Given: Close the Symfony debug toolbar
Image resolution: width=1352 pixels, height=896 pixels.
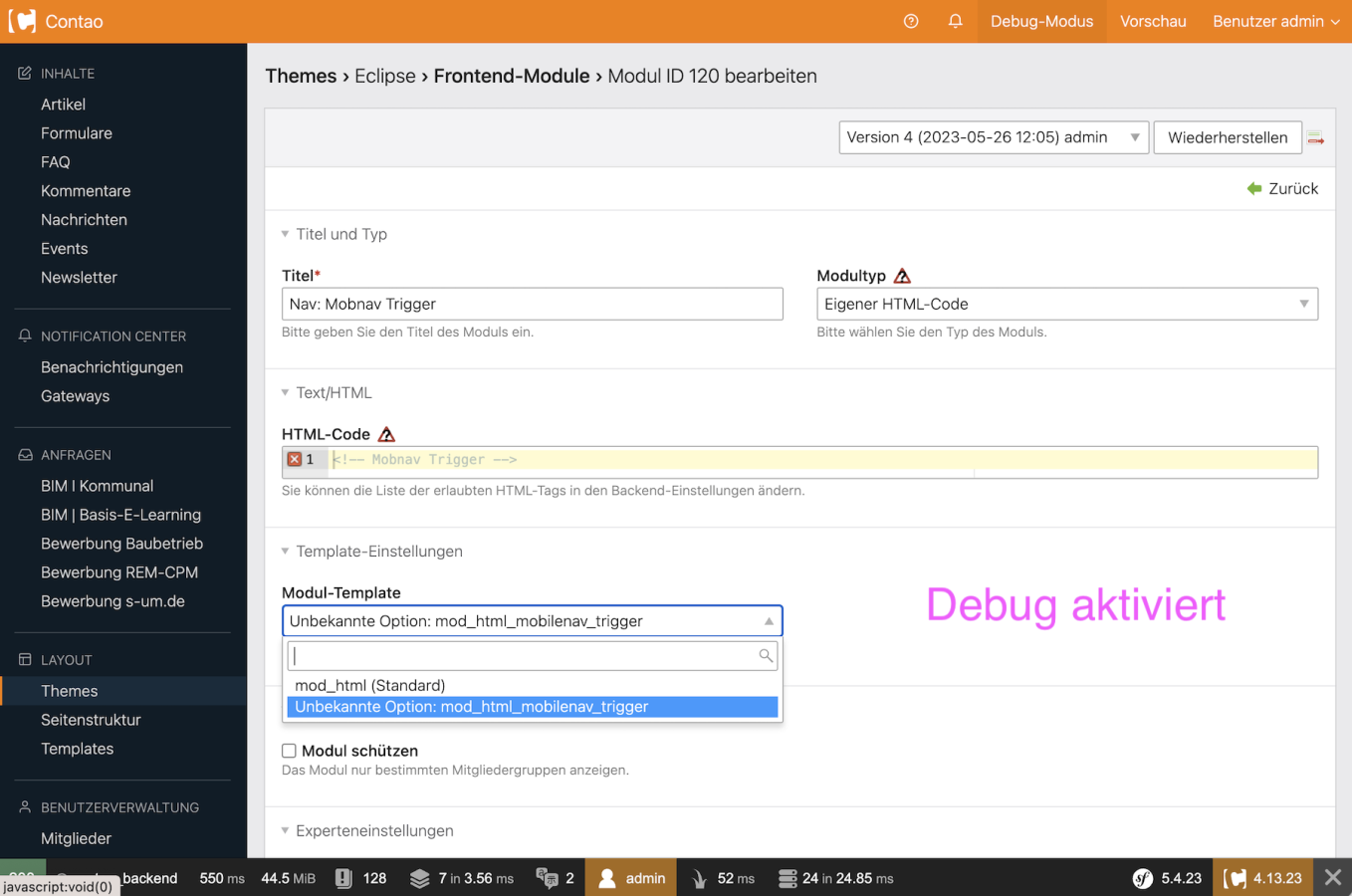Looking at the screenshot, I should (x=1332, y=877).
